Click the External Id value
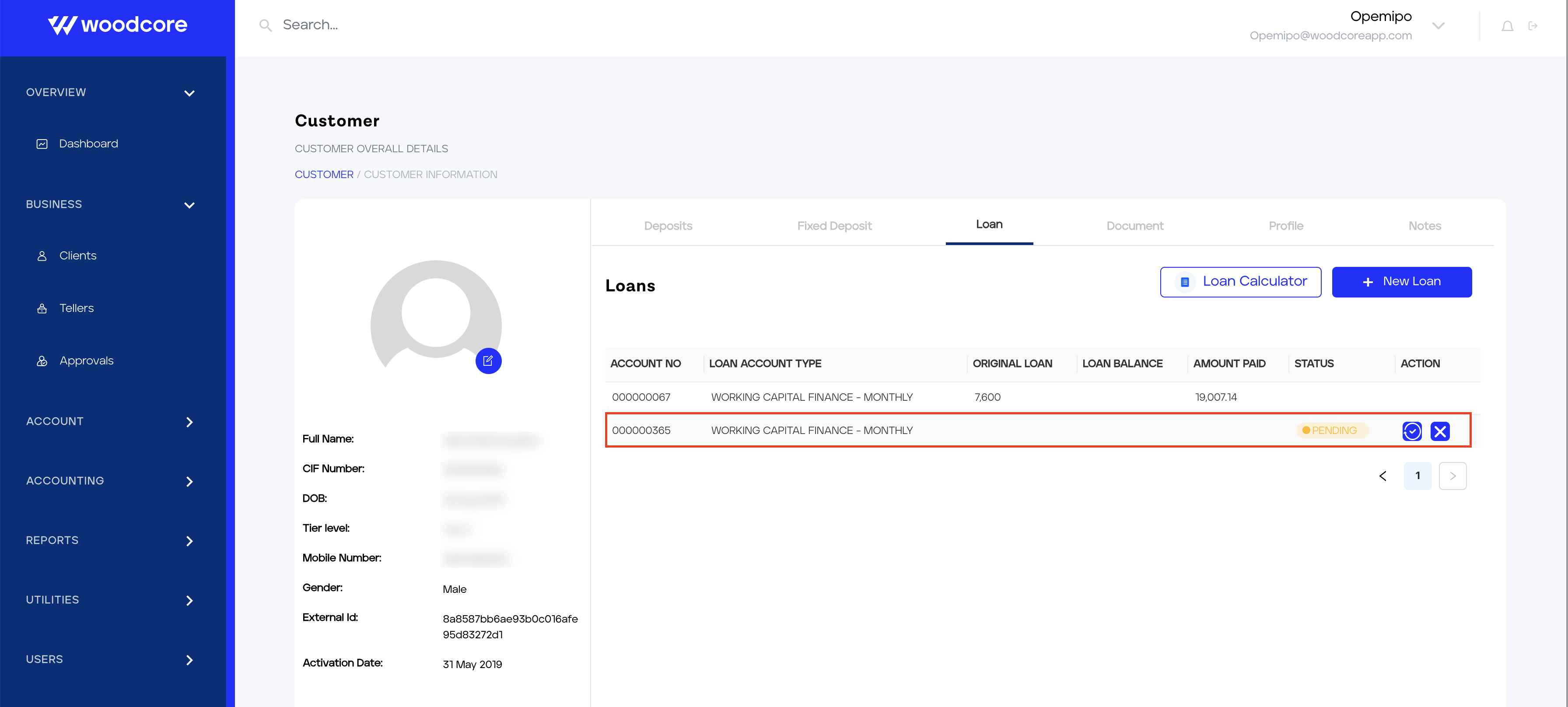 (510, 626)
